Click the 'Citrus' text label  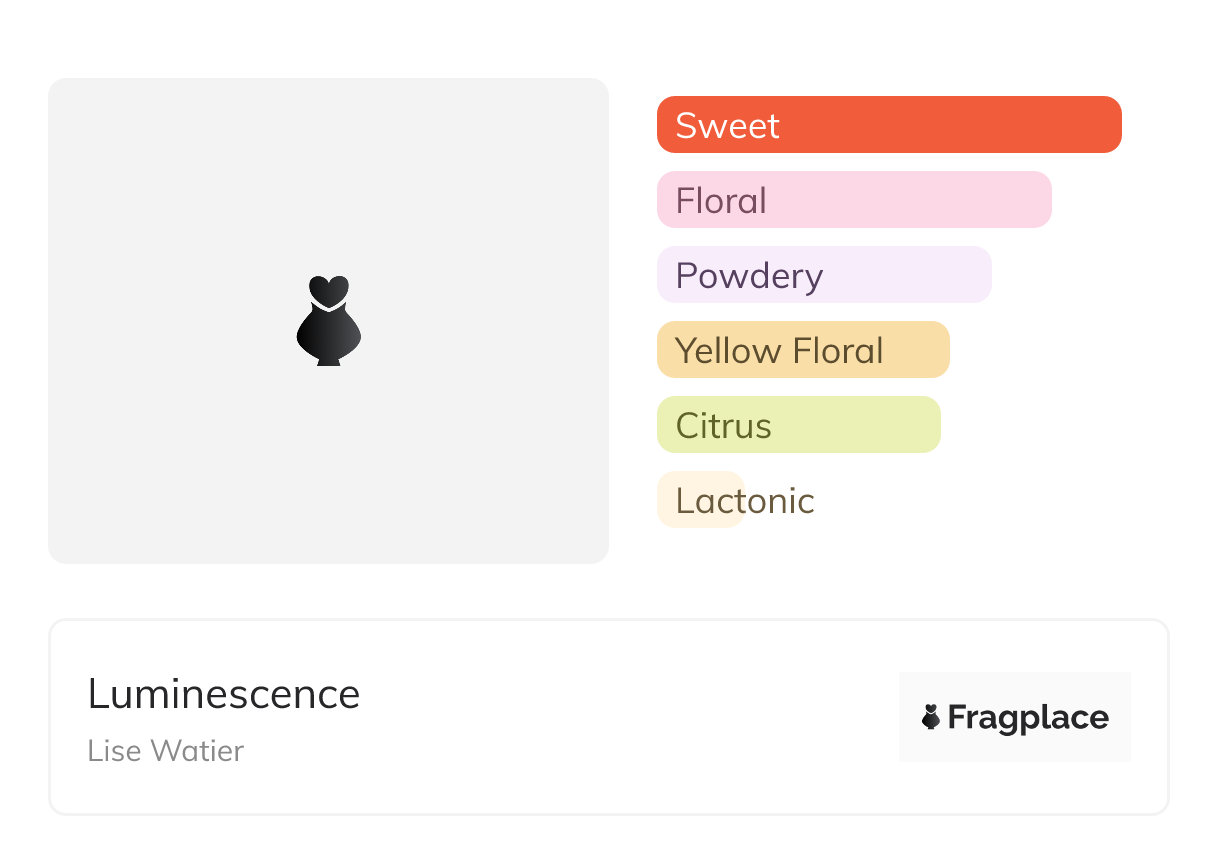coord(723,426)
